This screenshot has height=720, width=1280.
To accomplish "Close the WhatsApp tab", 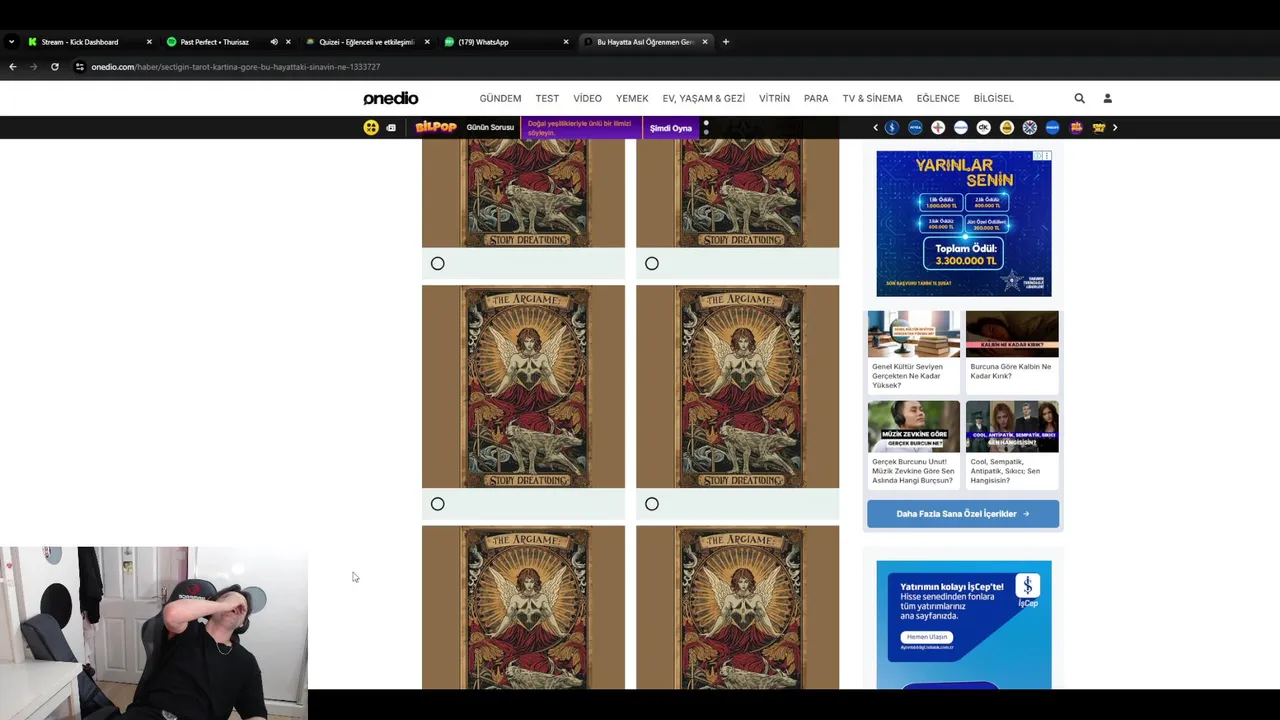I will [566, 42].
